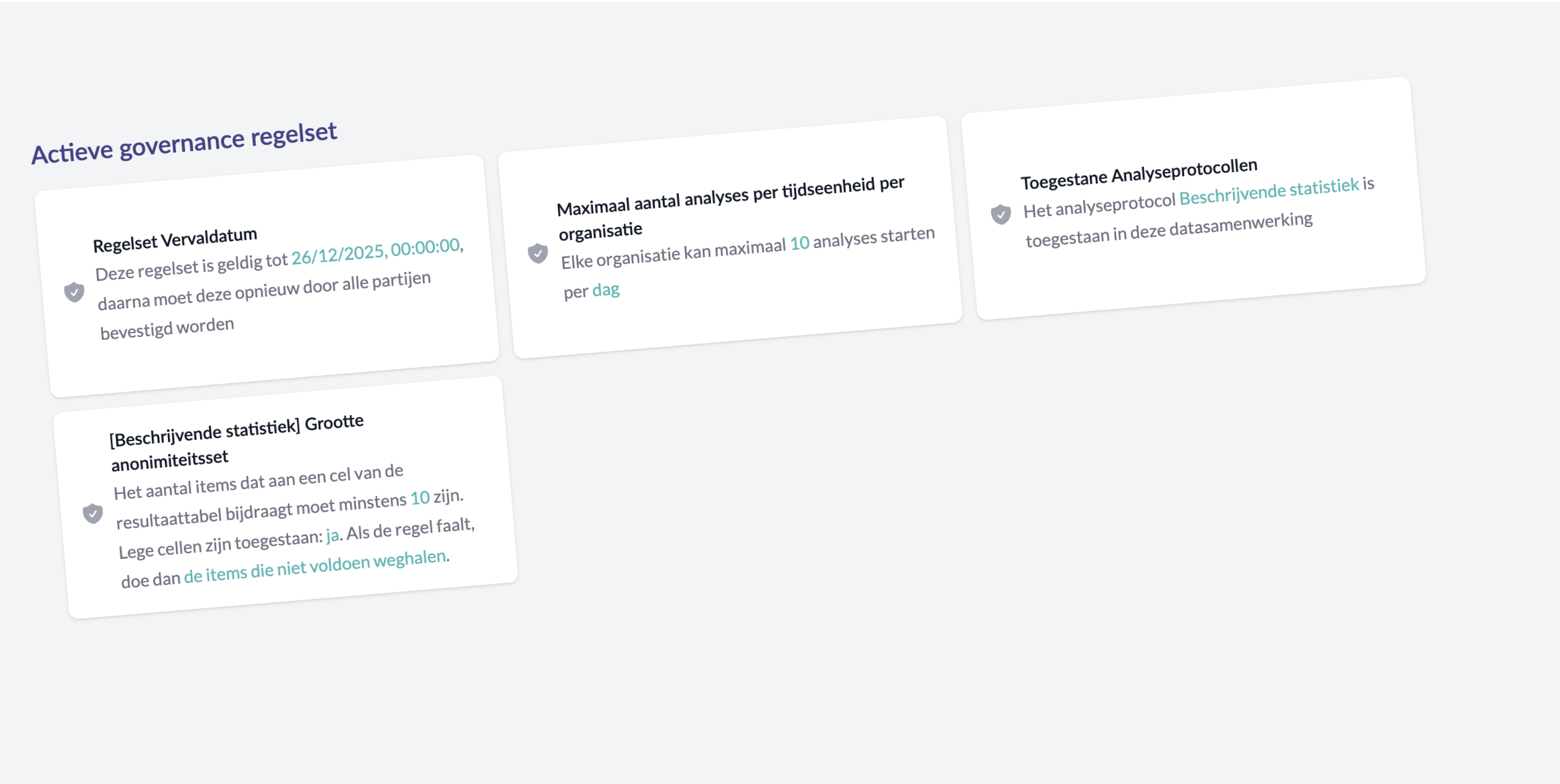Image resolution: width=1560 pixels, height=784 pixels.
Task: Click the highlighted word 'dag'
Action: (x=605, y=289)
